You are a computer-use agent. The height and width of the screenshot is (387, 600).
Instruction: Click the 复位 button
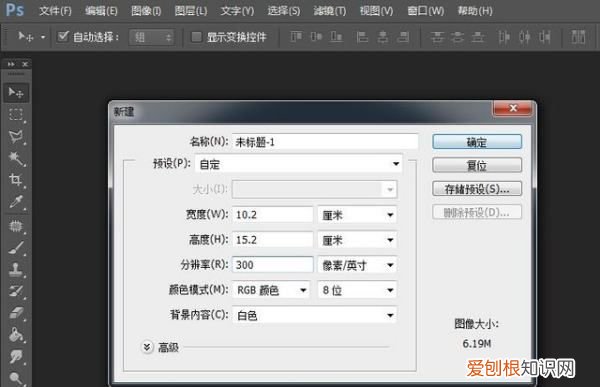coord(477,165)
